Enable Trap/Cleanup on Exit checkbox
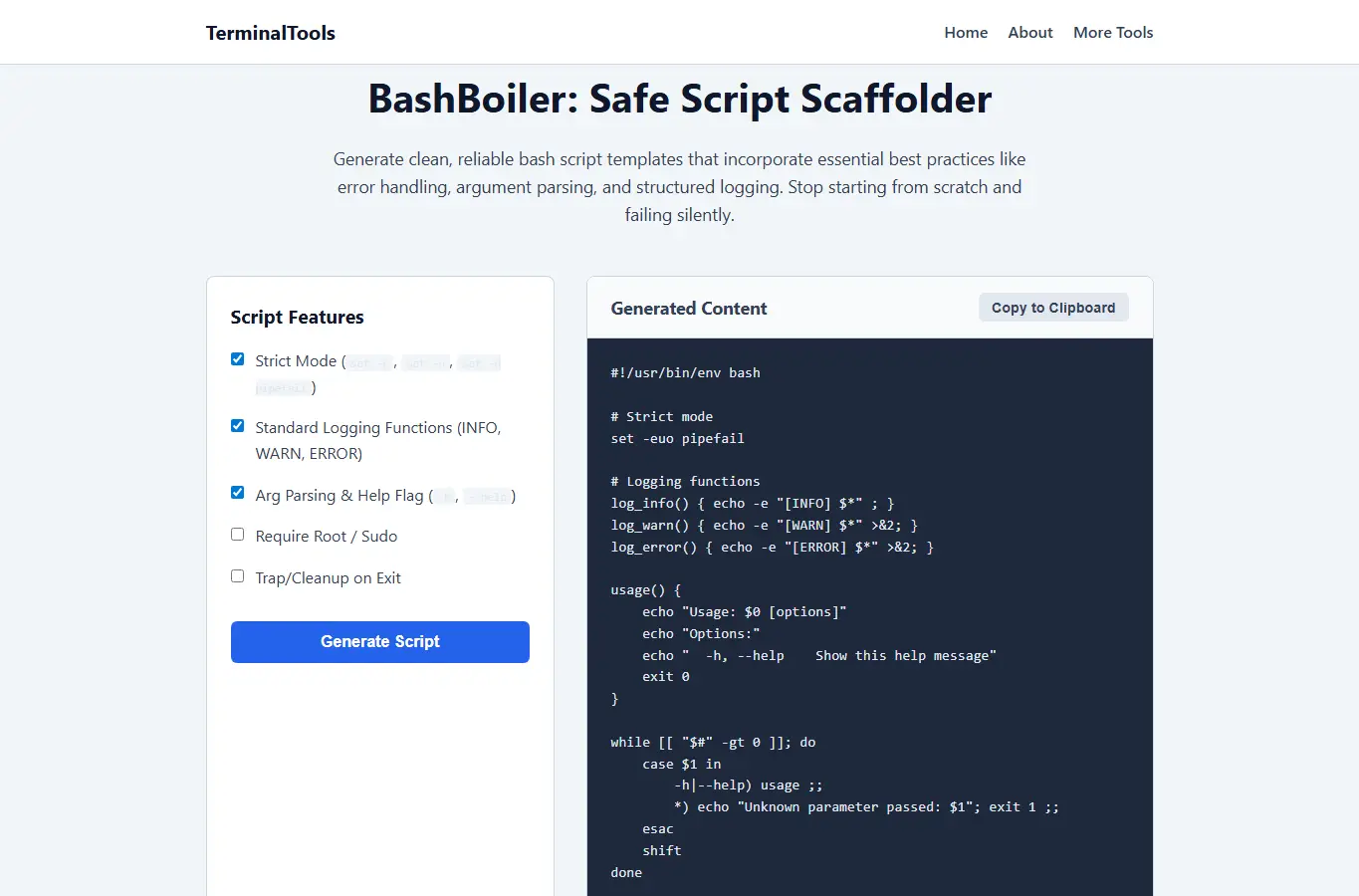The image size is (1359, 896). tap(237, 576)
